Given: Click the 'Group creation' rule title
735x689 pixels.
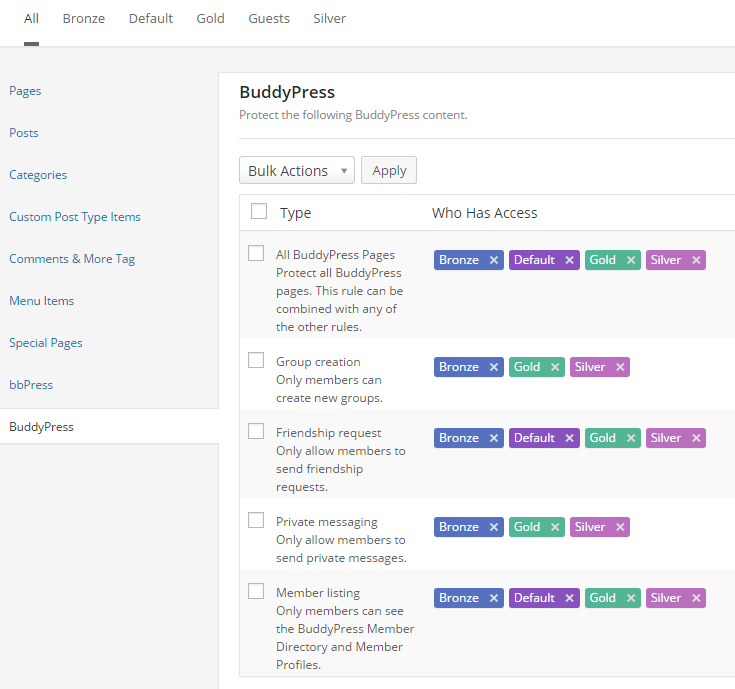Looking at the screenshot, I should (x=318, y=362).
